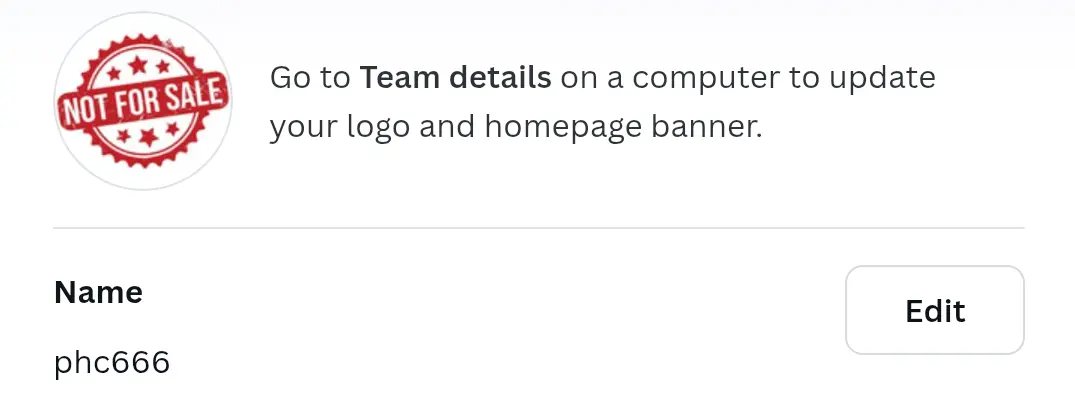Click the Not For Sale team logo
The width and height of the screenshot is (1075, 417).
click(x=143, y=101)
